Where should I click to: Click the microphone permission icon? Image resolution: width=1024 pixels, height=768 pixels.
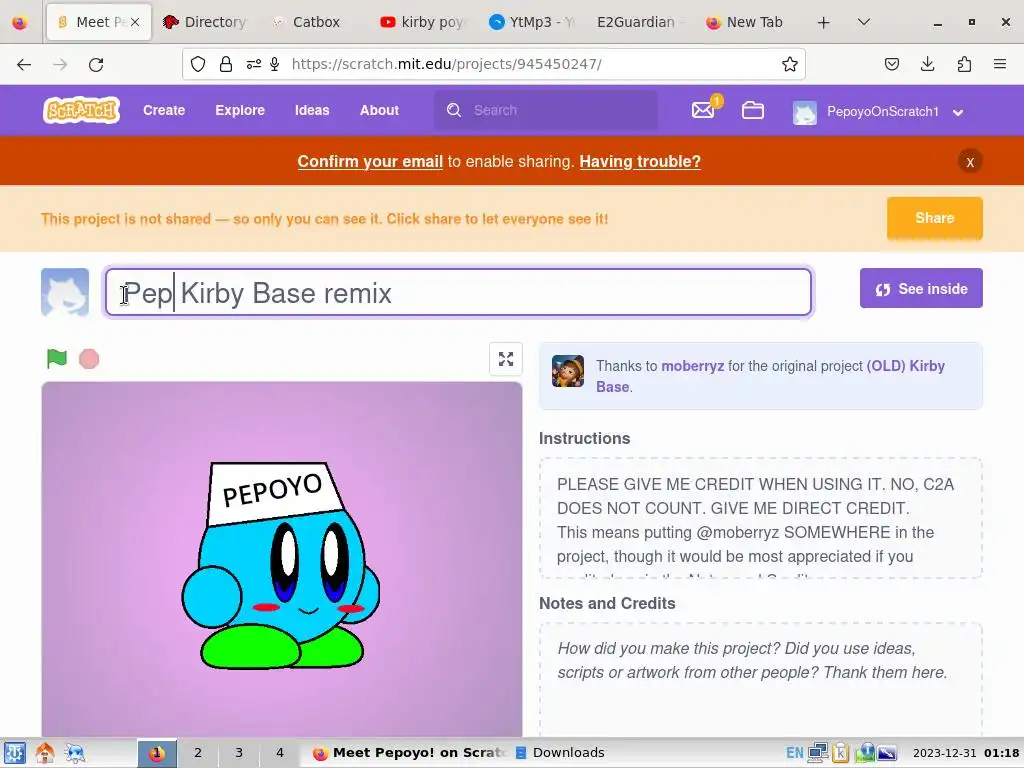pyautogui.click(x=275, y=64)
